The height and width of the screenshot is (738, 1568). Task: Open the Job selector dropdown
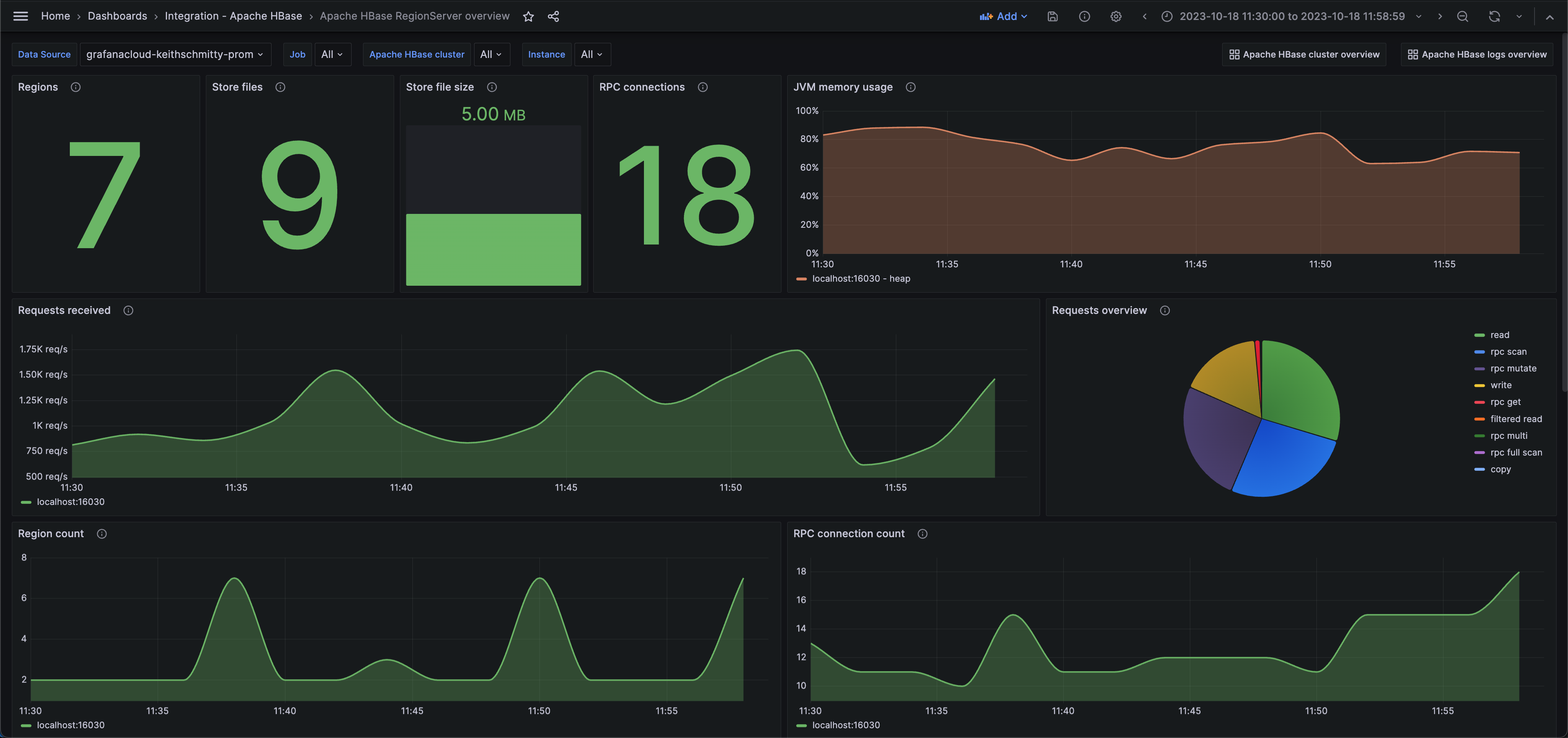pyautogui.click(x=332, y=54)
